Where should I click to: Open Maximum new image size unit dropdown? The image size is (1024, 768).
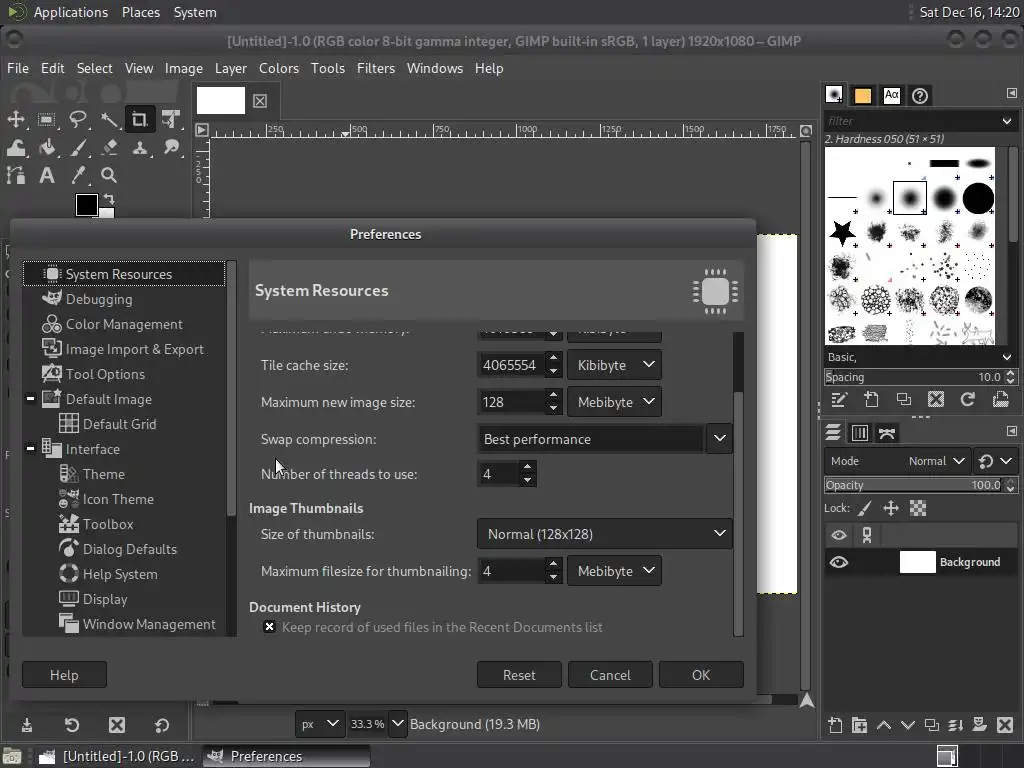tap(614, 402)
